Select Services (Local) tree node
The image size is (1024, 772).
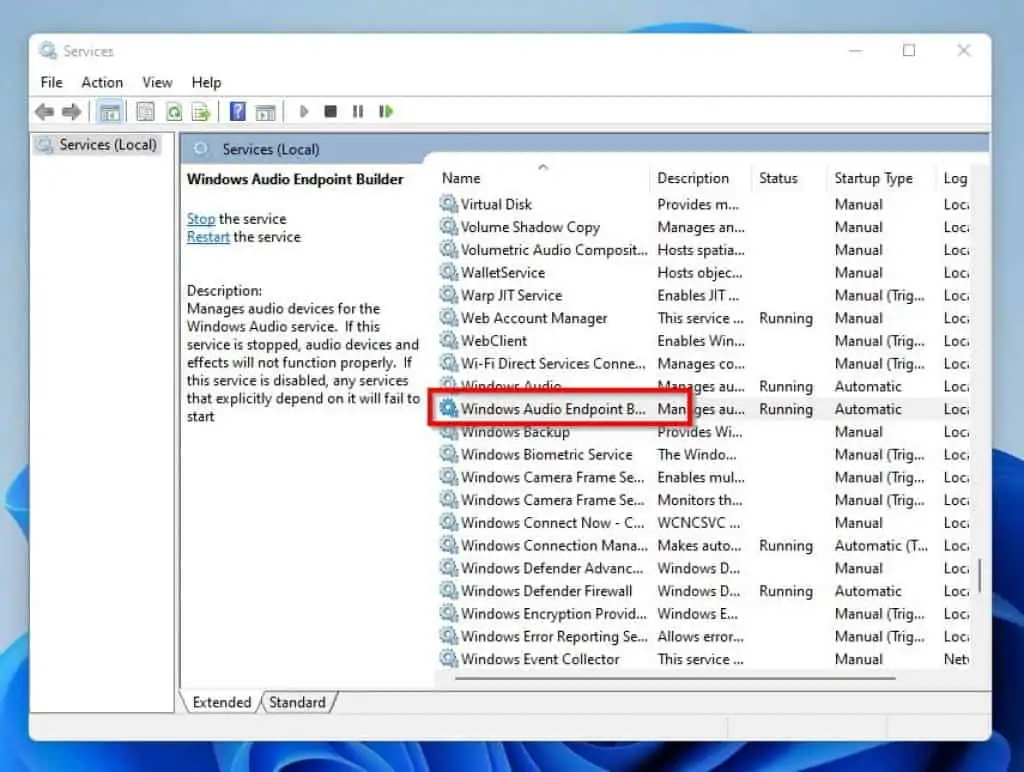98,144
